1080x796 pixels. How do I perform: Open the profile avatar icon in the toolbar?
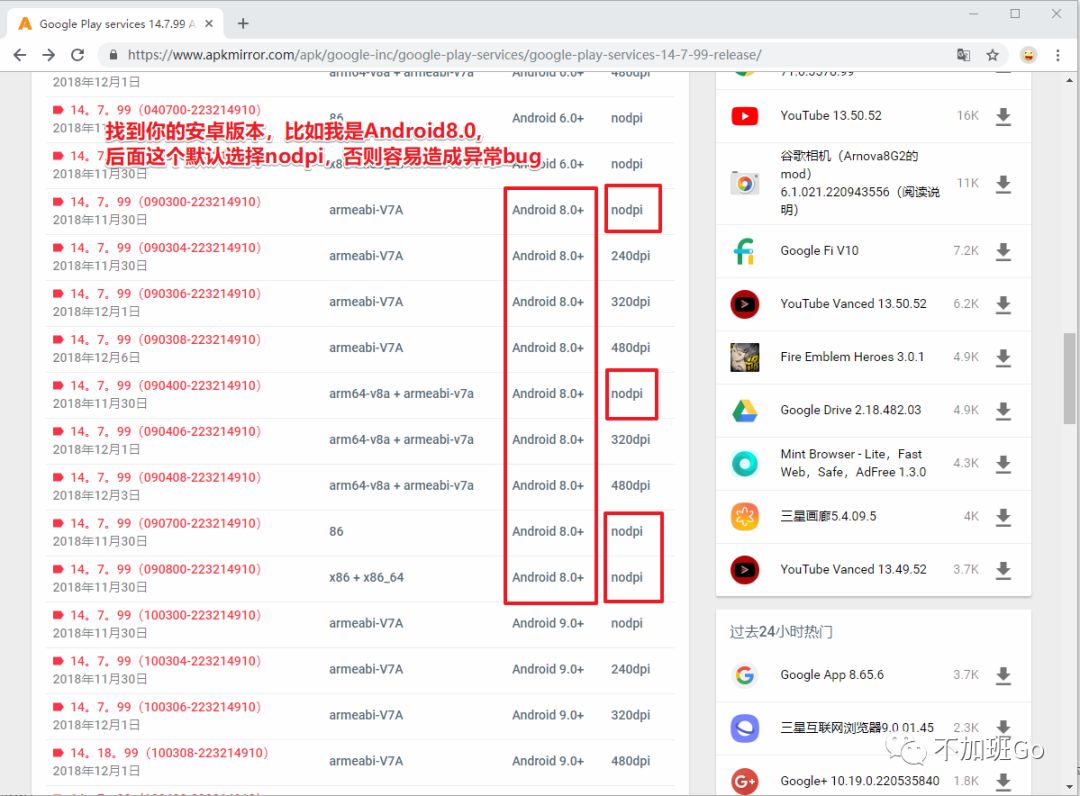click(x=1028, y=55)
